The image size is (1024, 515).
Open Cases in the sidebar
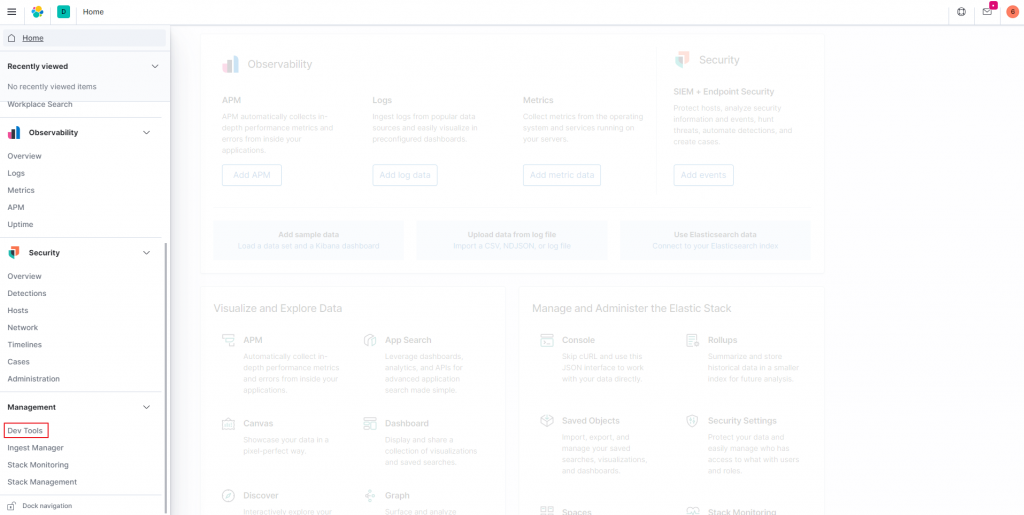(18, 361)
